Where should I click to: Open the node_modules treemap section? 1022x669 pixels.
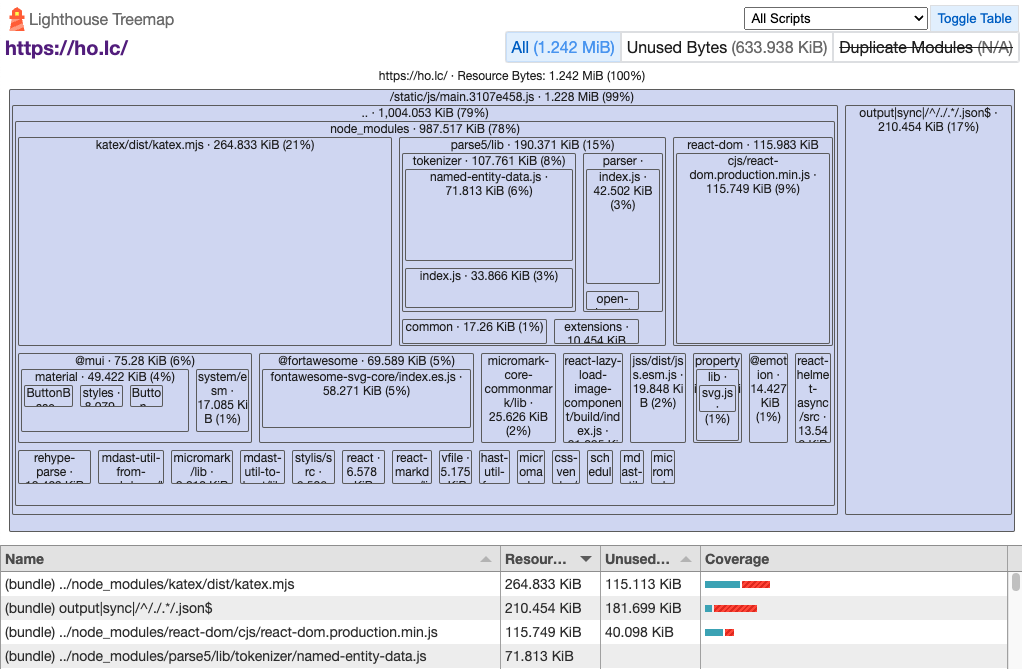pyautogui.click(x=426, y=128)
